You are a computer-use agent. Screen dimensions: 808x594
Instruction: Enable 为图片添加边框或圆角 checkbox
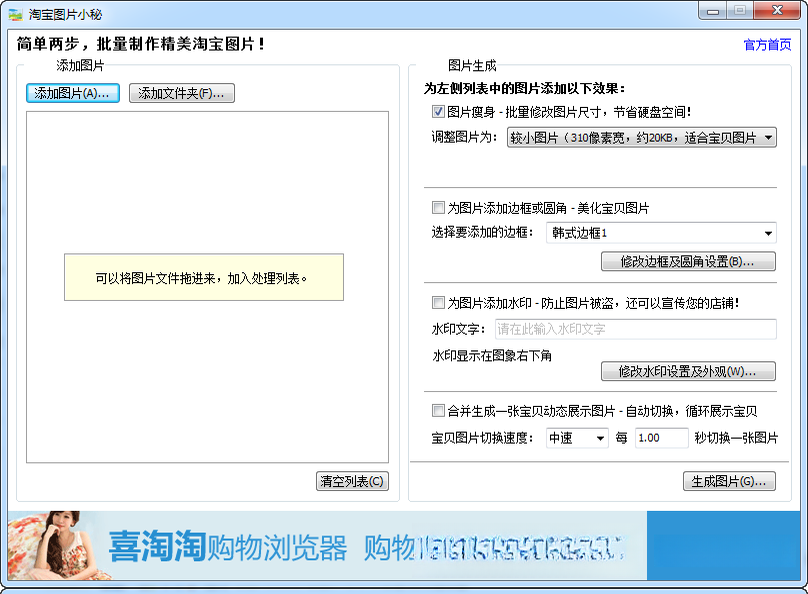438,208
